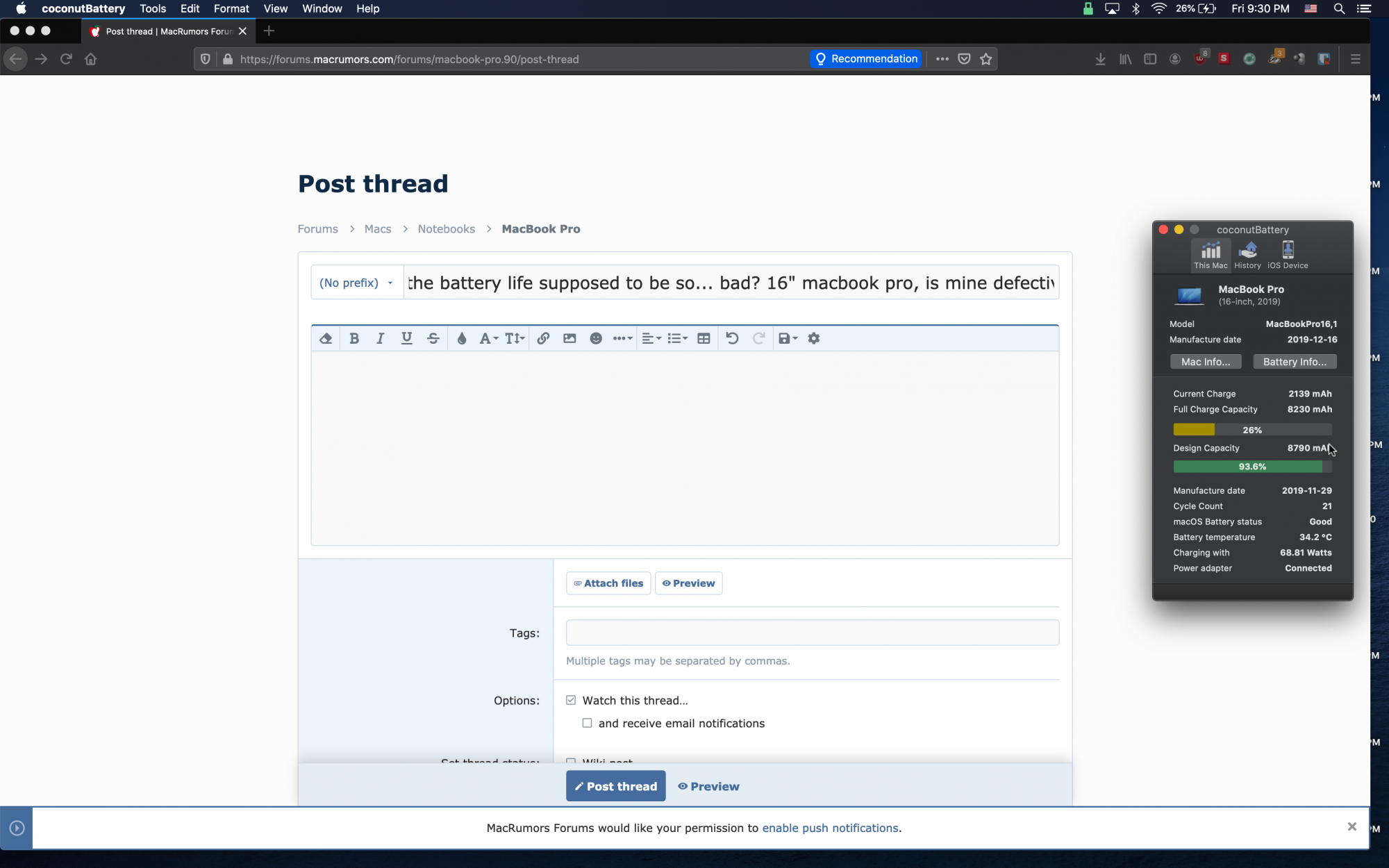The height and width of the screenshot is (868, 1389).
Task: Click the enable push notifications link
Action: pos(830,828)
